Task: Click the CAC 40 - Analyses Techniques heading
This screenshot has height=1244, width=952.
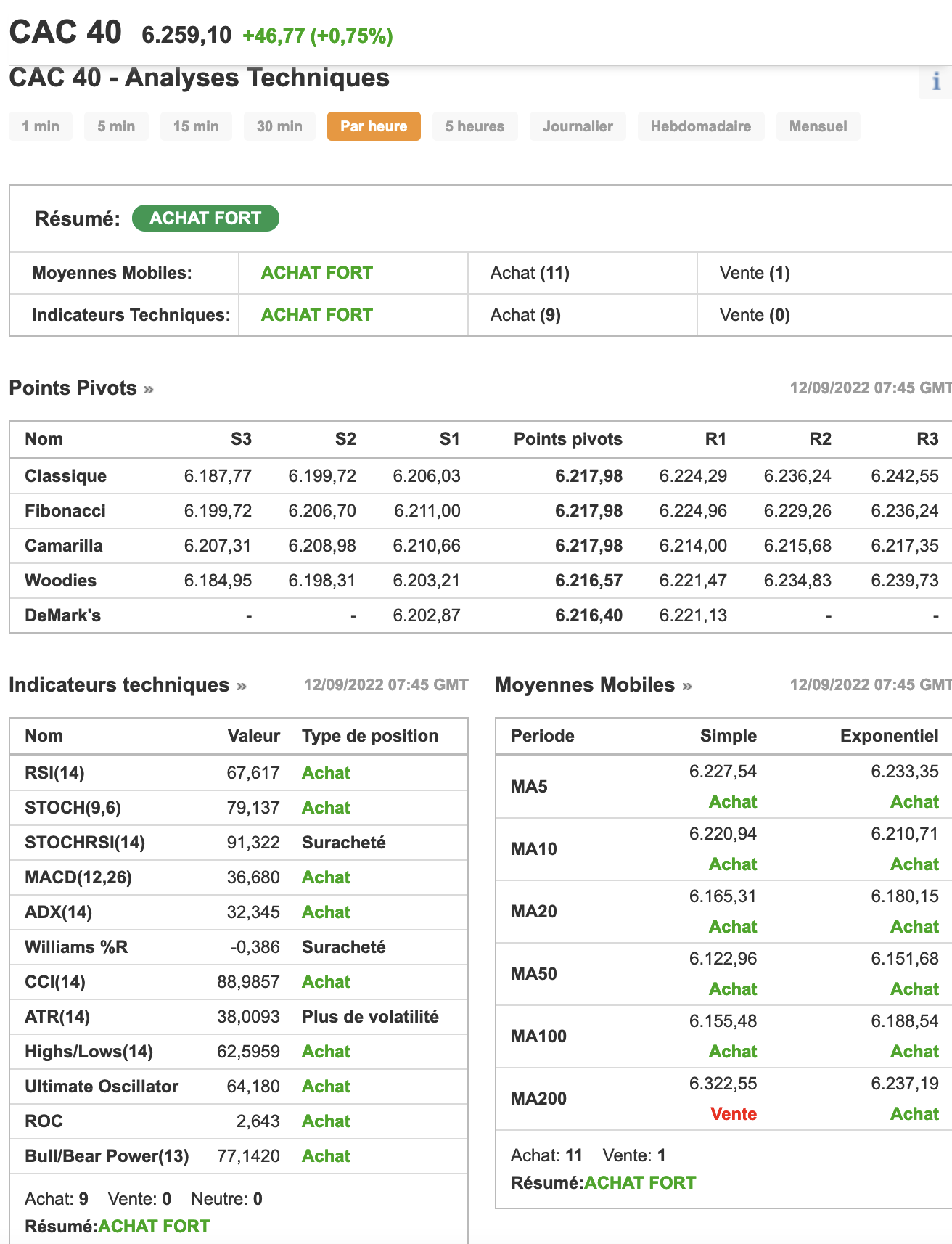Action: point(199,78)
